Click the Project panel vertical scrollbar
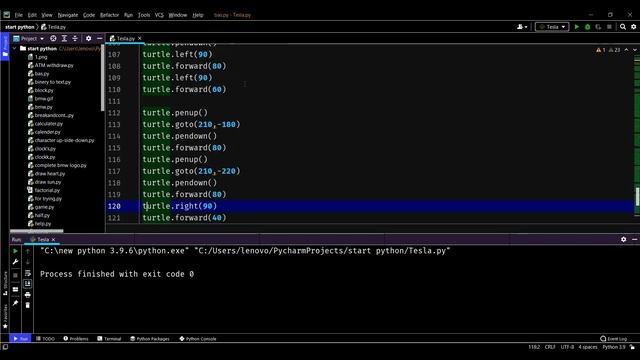 pyautogui.click(x=102, y=78)
